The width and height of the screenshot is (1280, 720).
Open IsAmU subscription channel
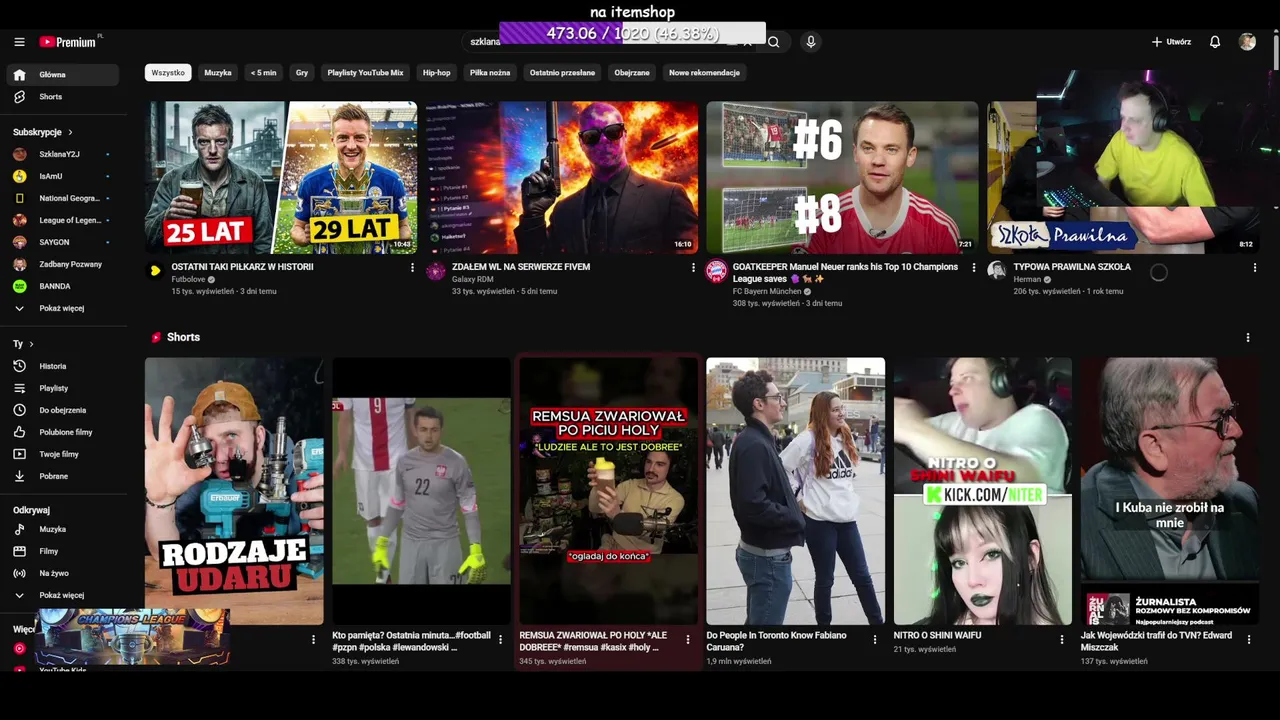coord(62,176)
